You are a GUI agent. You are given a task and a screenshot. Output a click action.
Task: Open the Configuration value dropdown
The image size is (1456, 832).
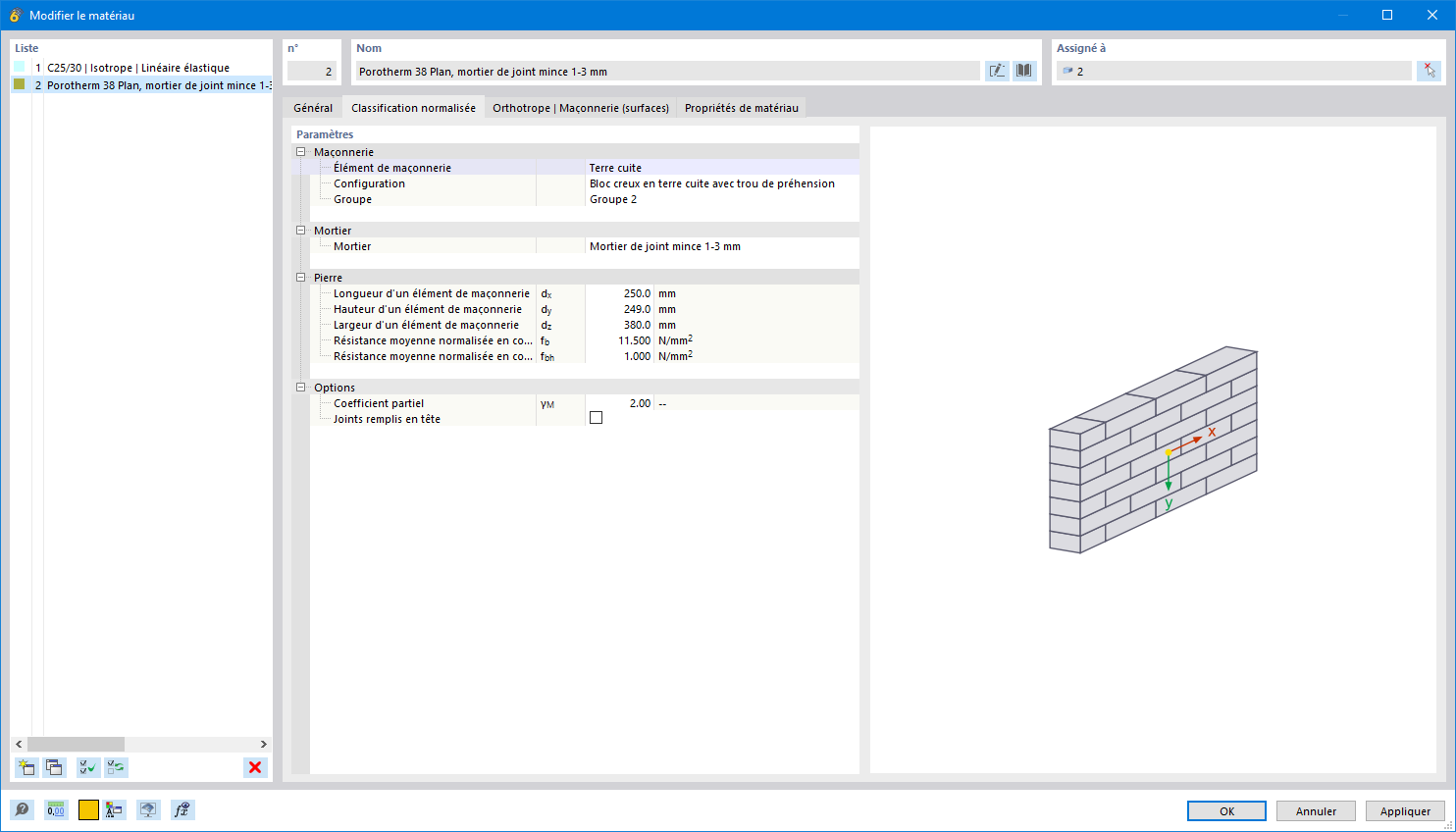pos(722,183)
